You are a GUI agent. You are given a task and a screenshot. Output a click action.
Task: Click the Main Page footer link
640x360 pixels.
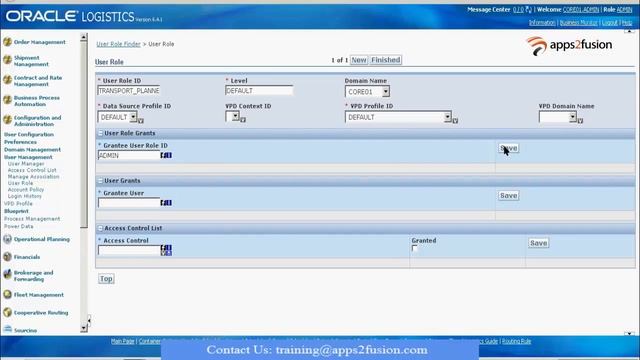point(122,341)
